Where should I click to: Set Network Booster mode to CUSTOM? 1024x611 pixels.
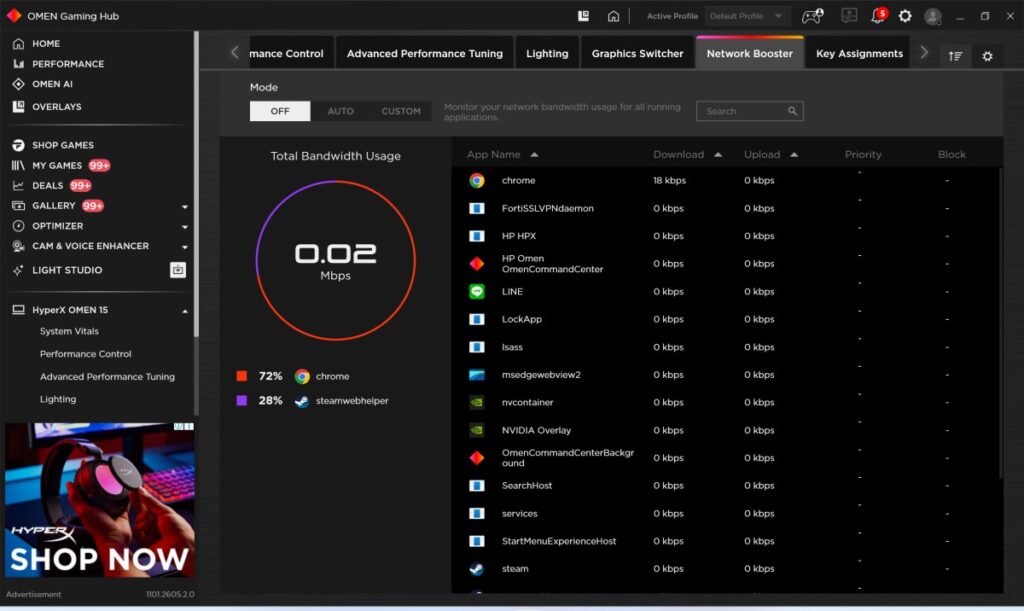(401, 111)
